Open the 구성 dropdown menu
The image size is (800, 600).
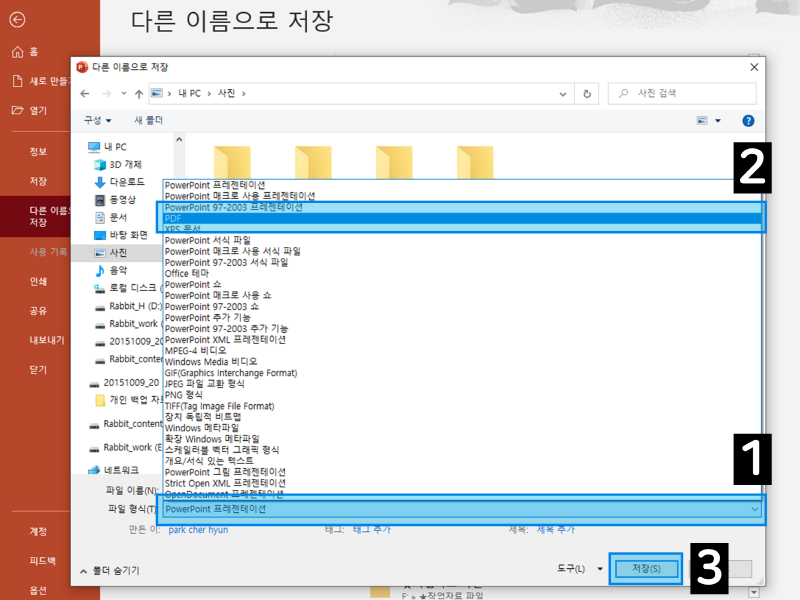tap(98, 120)
